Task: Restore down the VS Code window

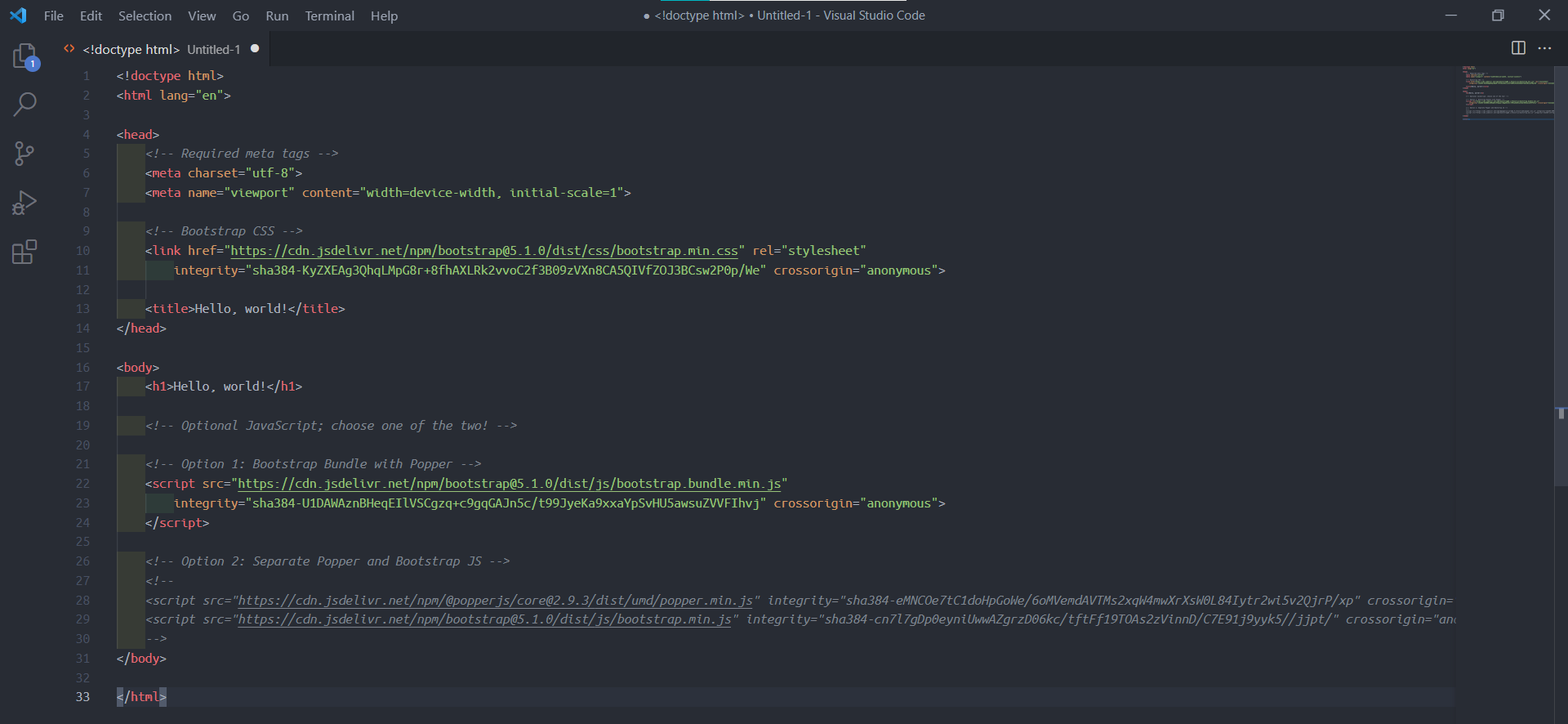Action: coord(1498,16)
